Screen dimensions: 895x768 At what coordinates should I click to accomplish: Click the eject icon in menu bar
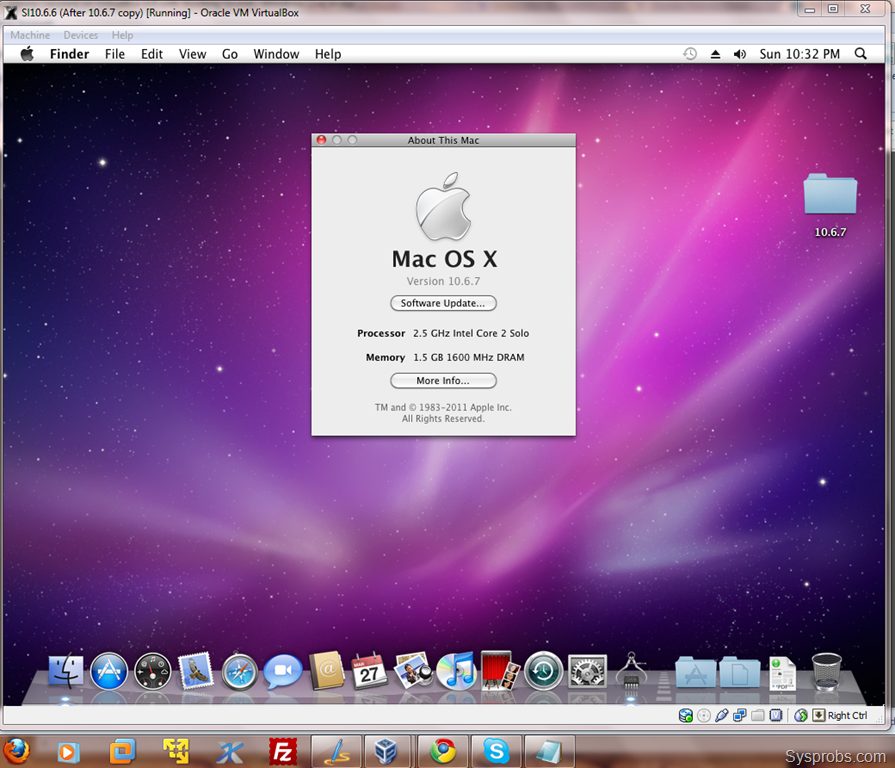pyautogui.click(x=715, y=54)
